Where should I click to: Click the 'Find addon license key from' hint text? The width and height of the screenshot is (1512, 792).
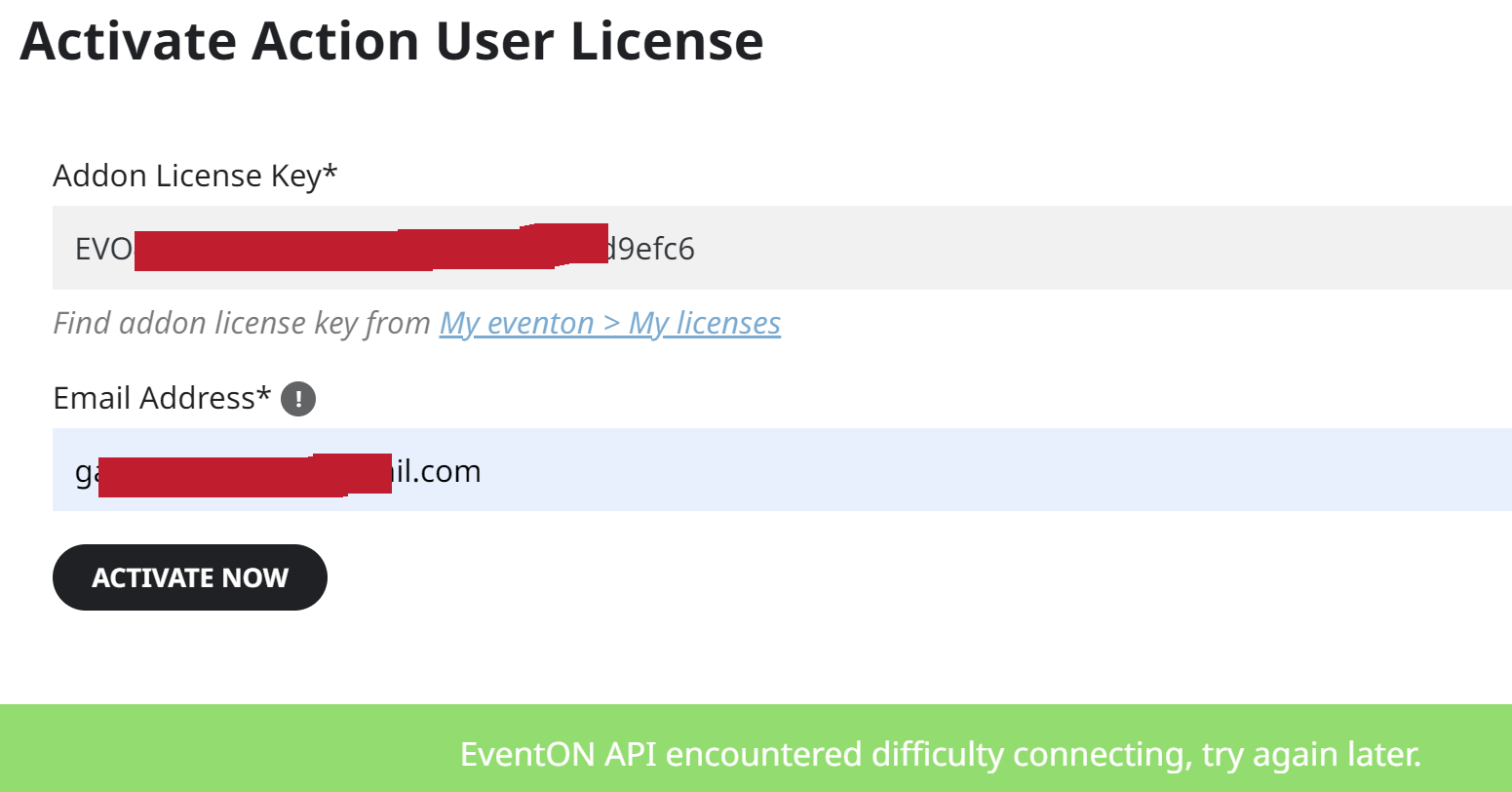[242, 323]
